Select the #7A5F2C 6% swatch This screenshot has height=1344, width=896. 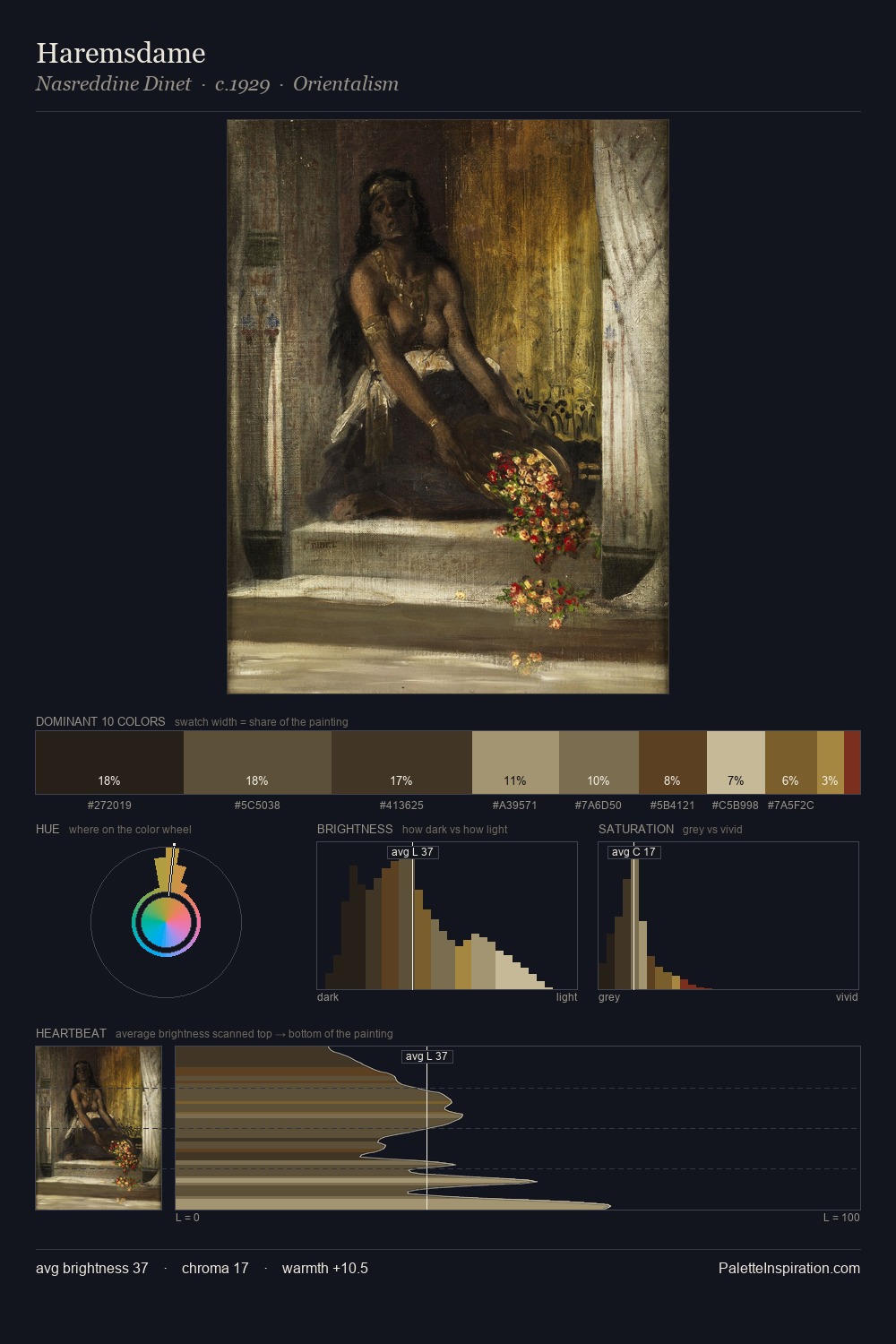pos(791,762)
